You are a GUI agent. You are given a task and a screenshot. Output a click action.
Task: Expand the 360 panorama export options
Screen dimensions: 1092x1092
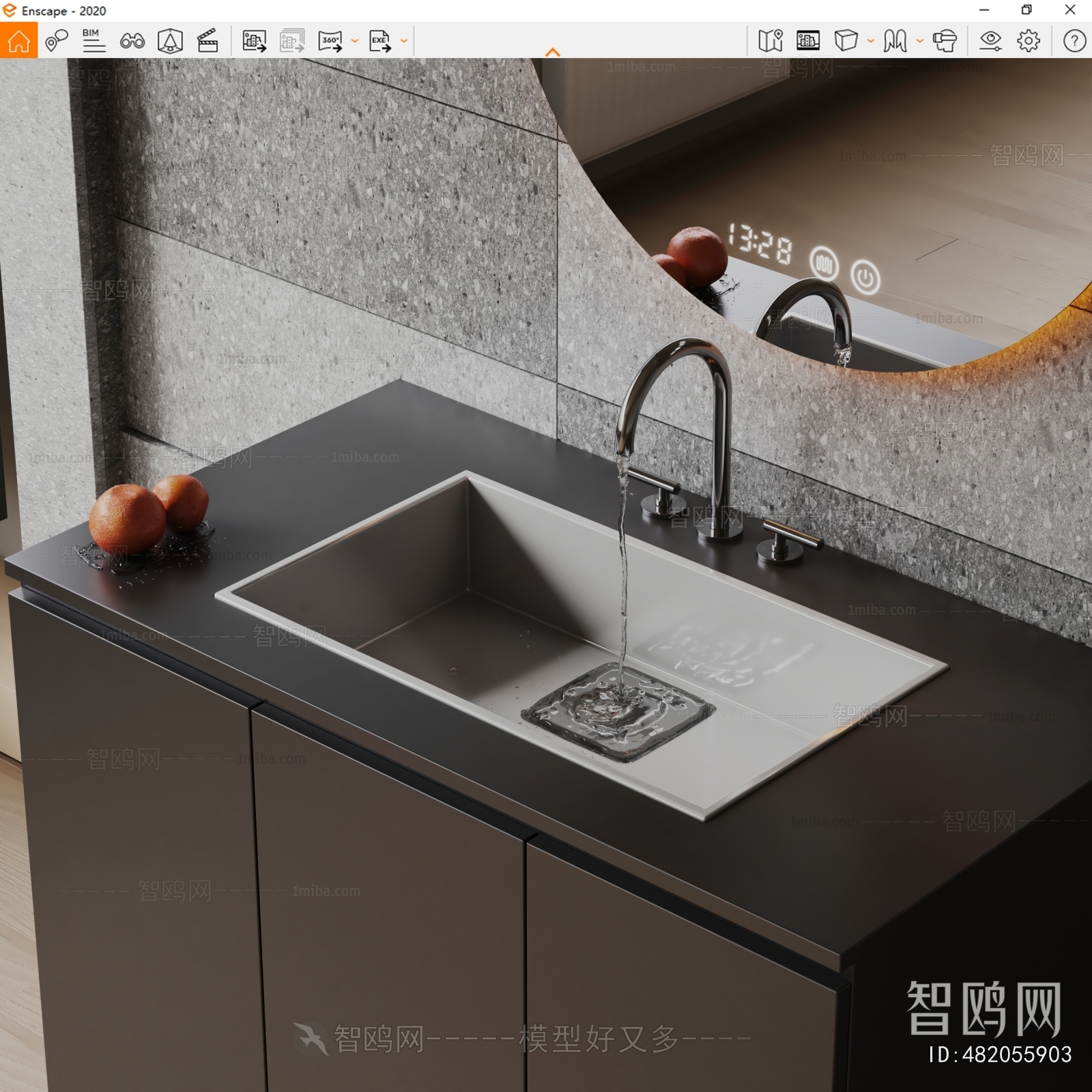(x=355, y=41)
